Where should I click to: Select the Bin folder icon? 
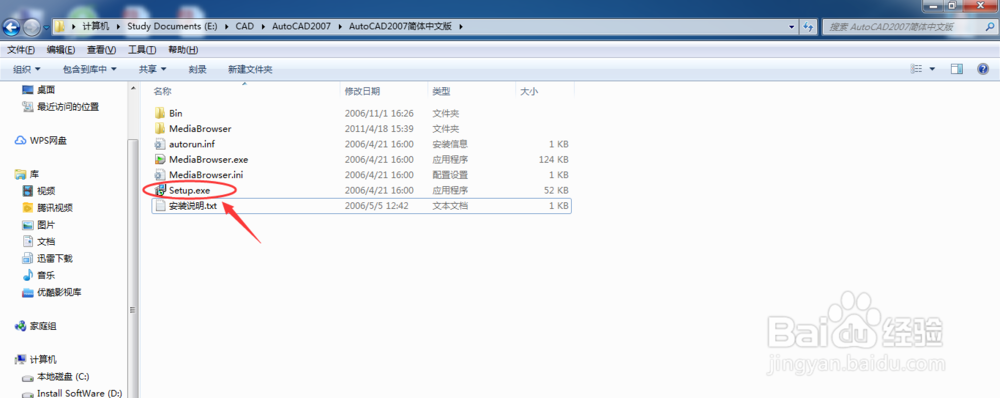coord(160,113)
